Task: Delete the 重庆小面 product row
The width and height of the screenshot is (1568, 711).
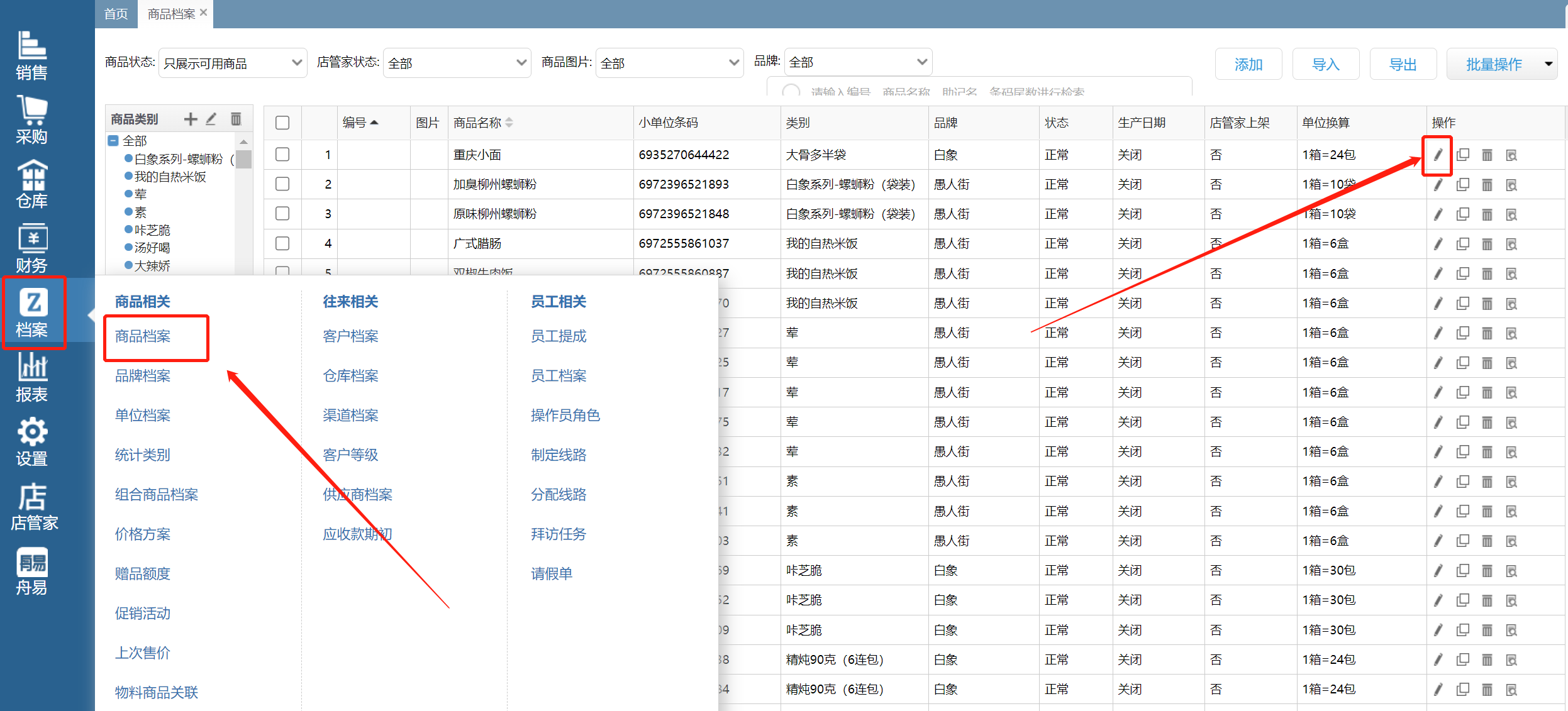Action: point(1487,155)
